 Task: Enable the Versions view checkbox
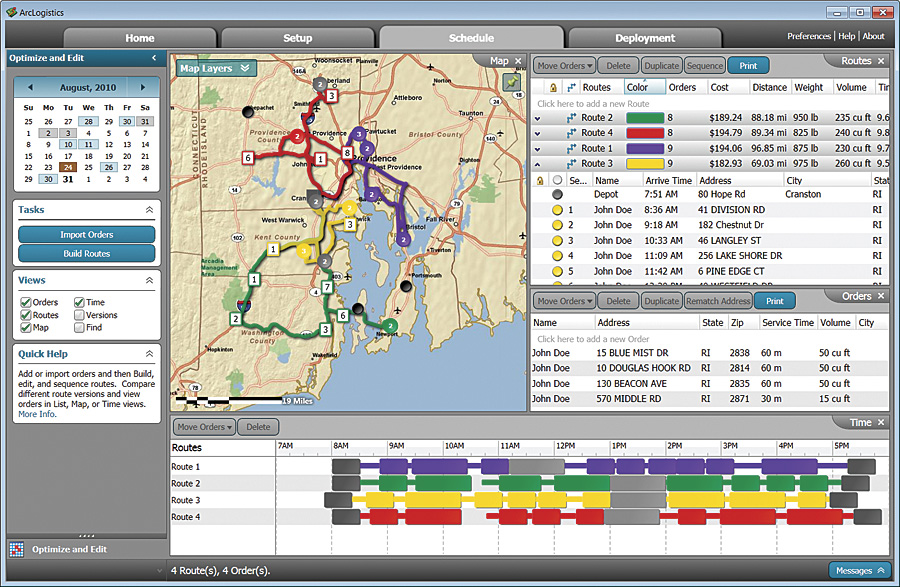click(x=79, y=315)
